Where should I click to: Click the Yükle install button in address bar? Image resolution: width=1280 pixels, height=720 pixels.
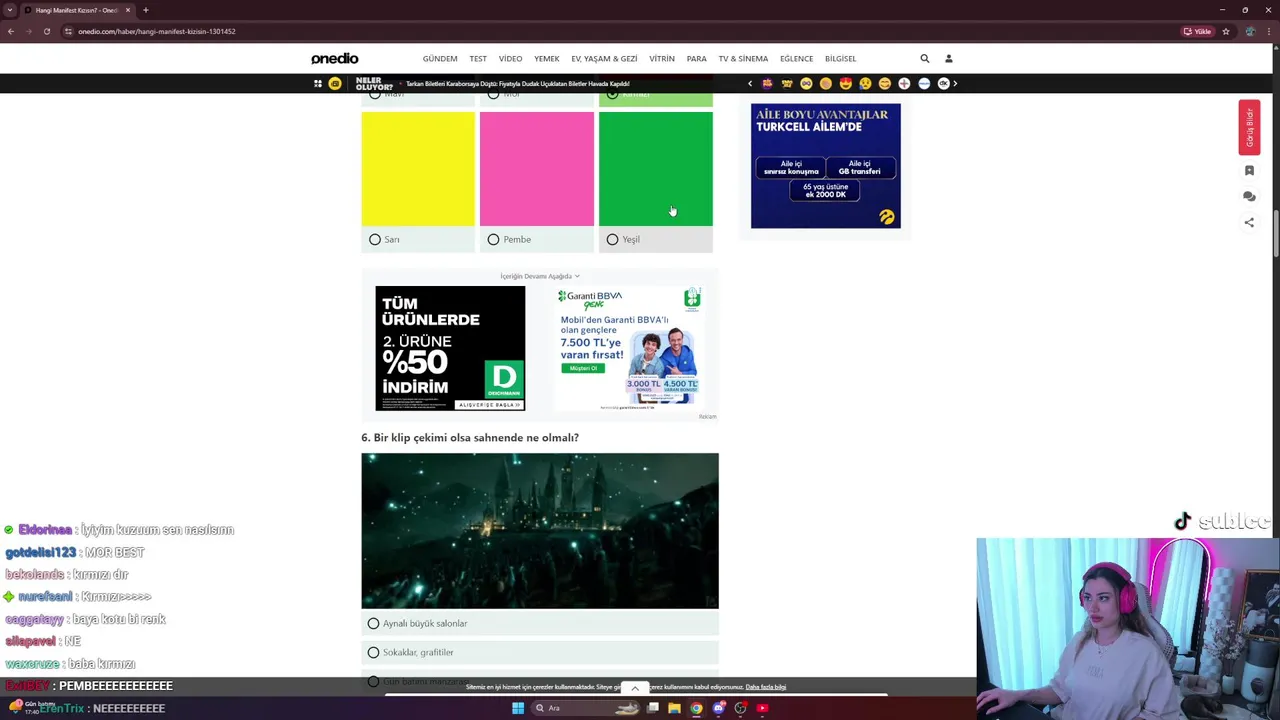coord(1197,31)
